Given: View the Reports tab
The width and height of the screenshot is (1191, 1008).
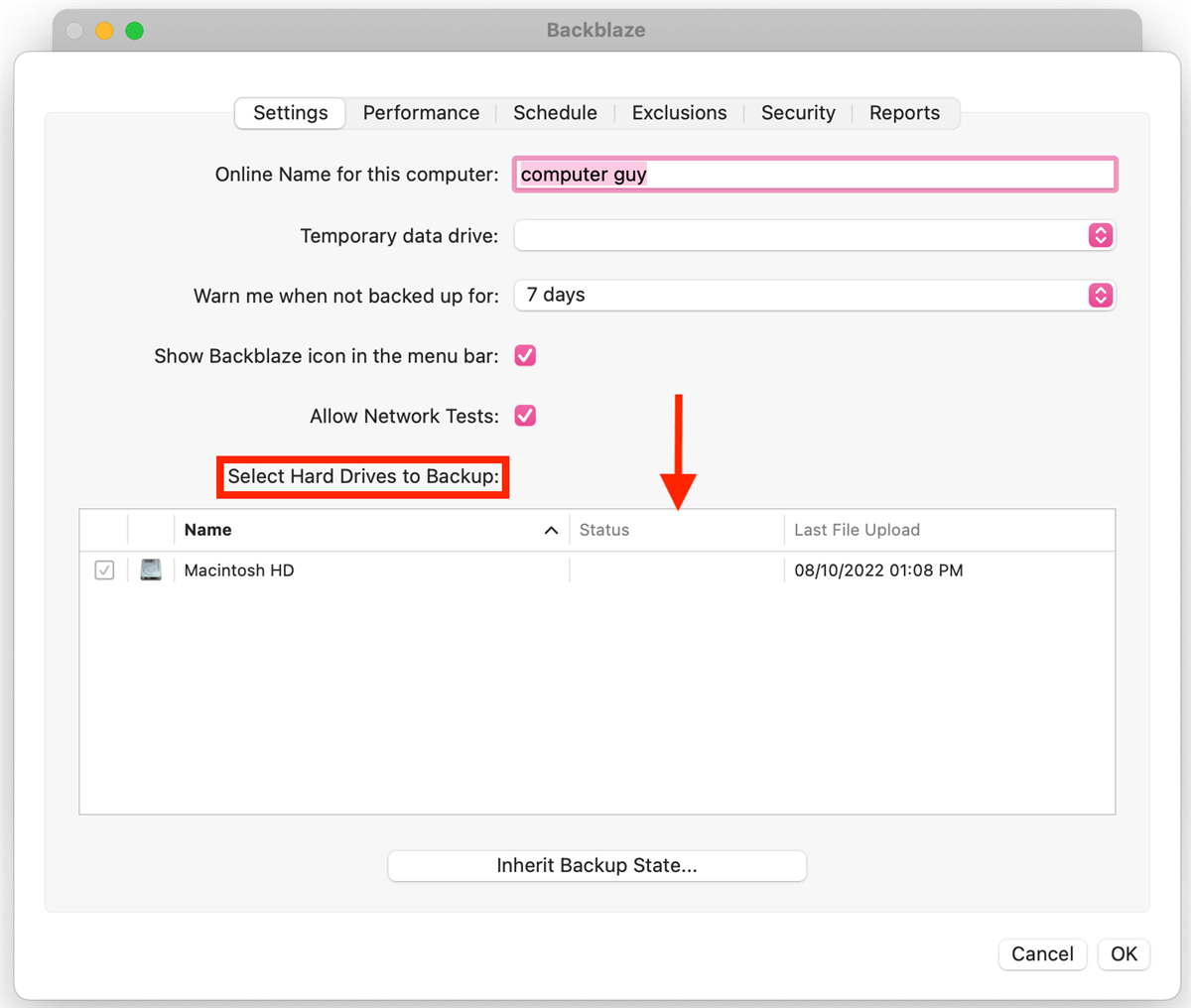Looking at the screenshot, I should [x=904, y=113].
